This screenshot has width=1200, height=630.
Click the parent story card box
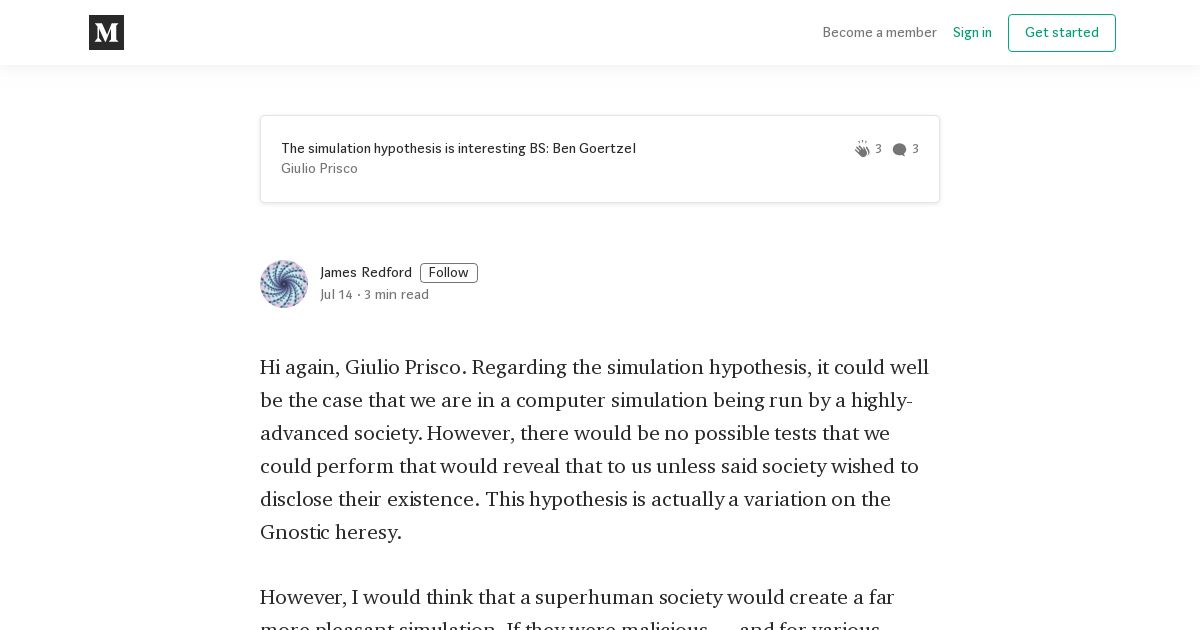[600, 159]
